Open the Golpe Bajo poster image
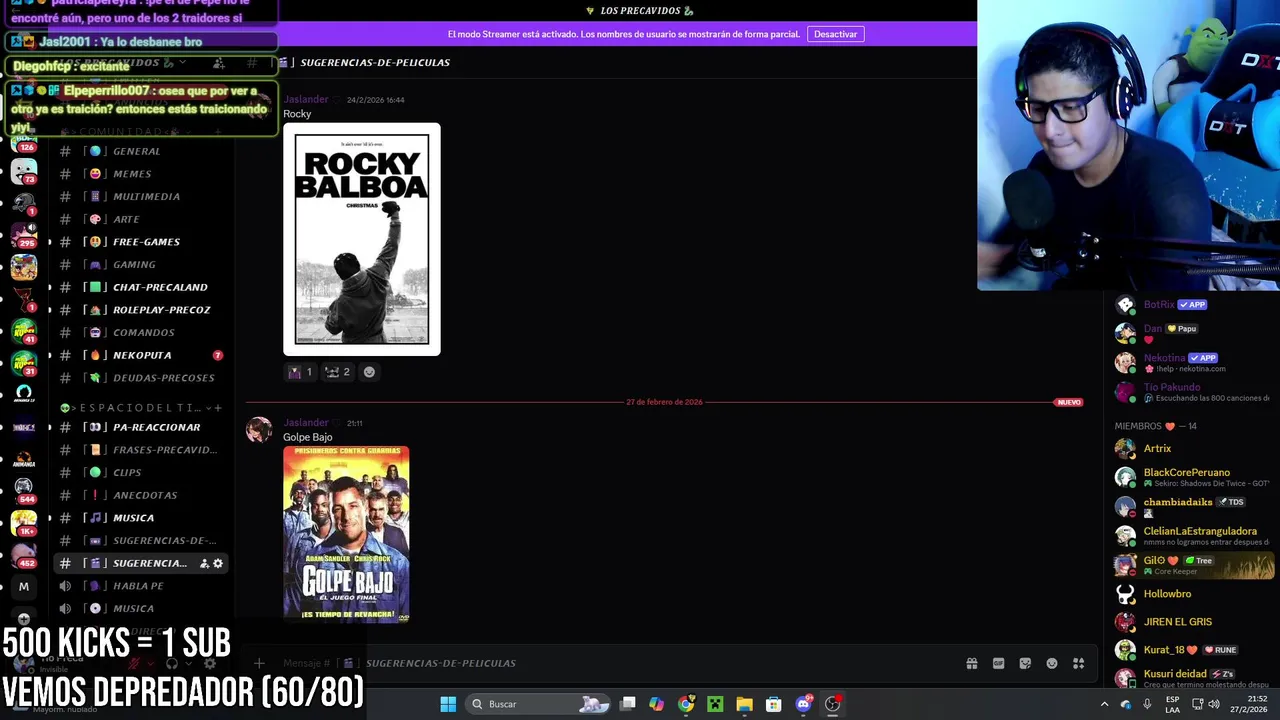The height and width of the screenshot is (720, 1280). 346,534
